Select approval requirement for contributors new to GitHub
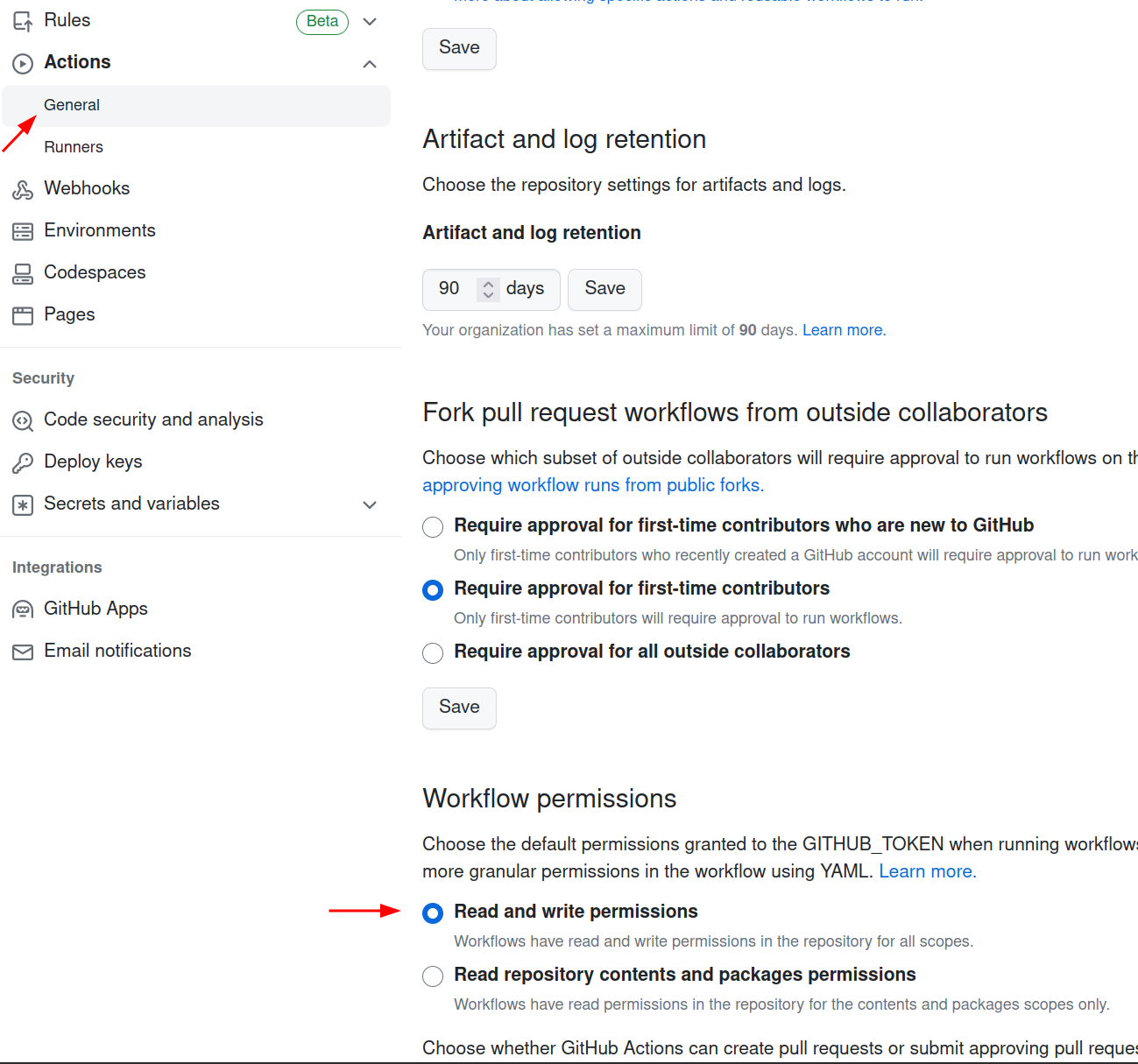Screen dimensions: 1138x1064 (433, 527)
